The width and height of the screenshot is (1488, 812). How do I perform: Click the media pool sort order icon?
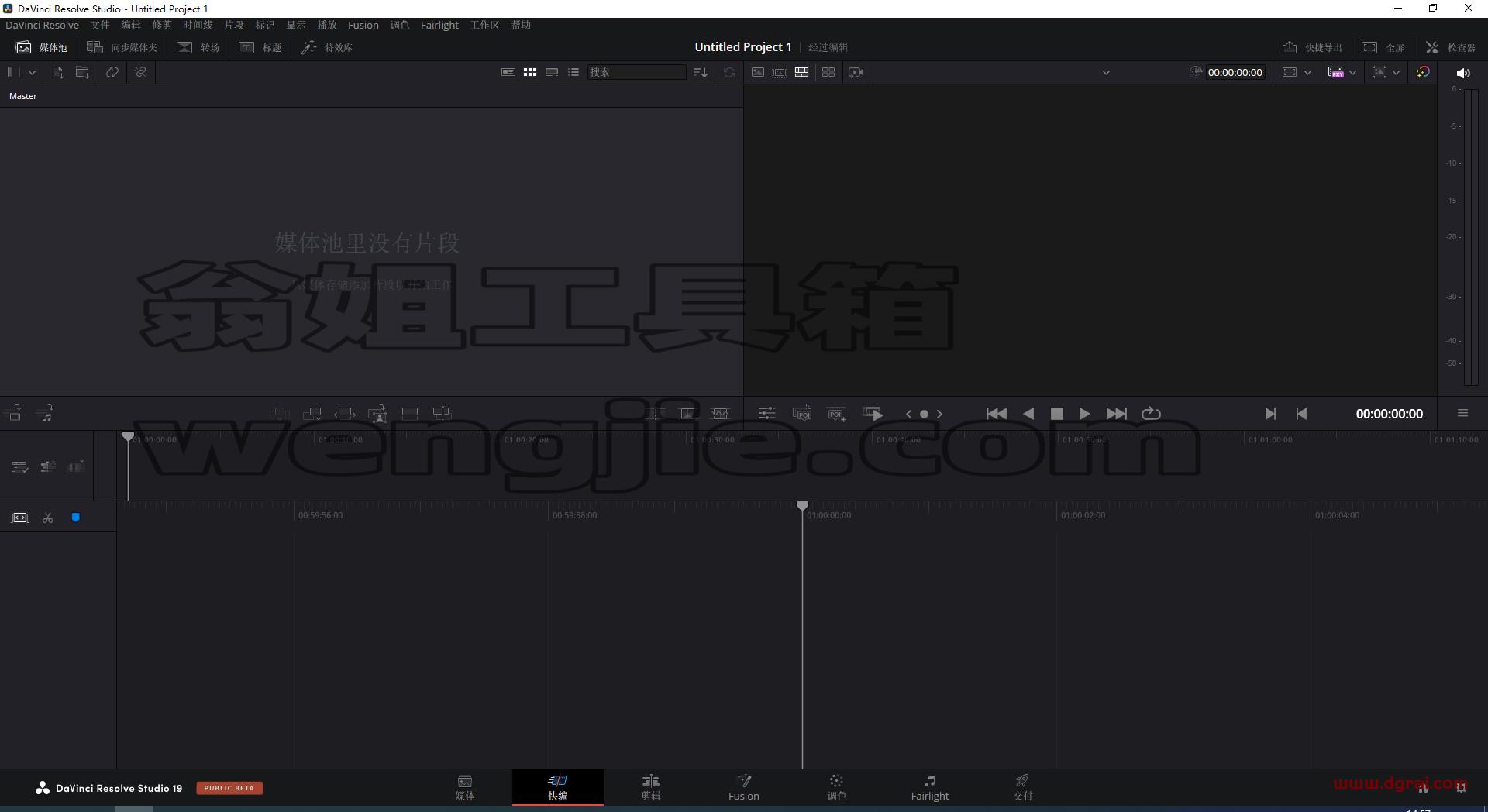click(x=700, y=72)
